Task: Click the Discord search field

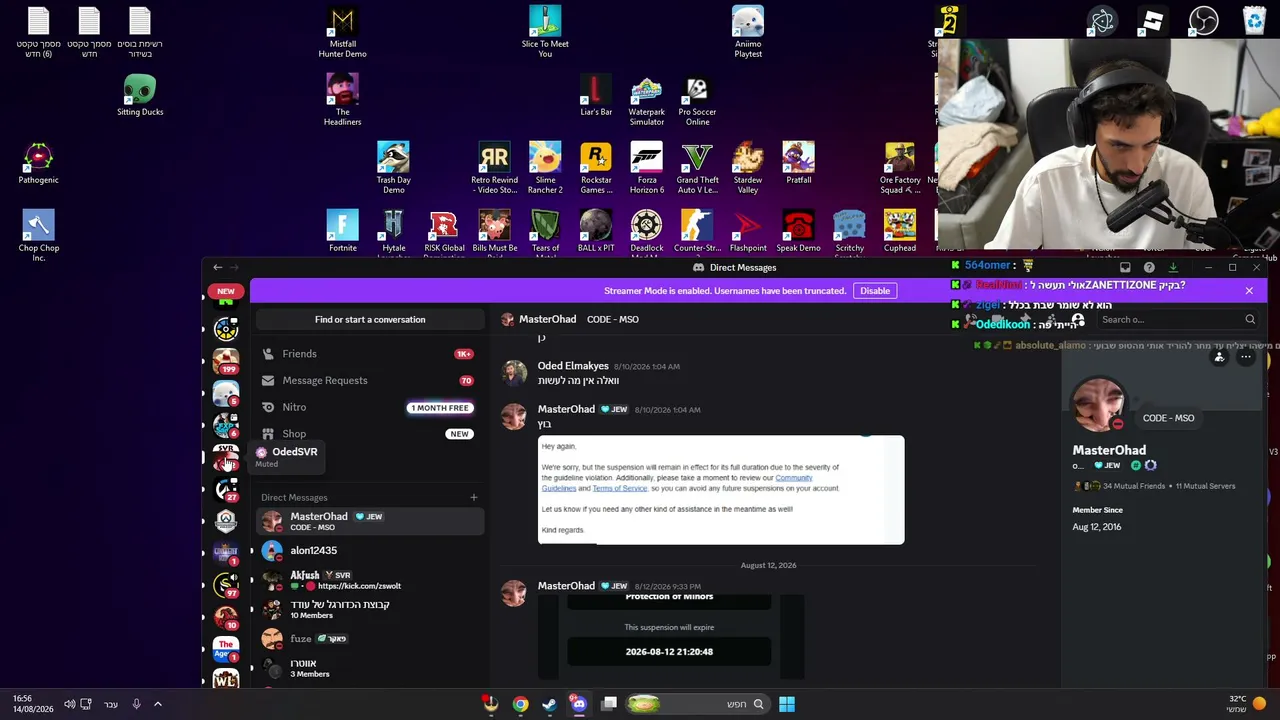Action: coord(1176,320)
